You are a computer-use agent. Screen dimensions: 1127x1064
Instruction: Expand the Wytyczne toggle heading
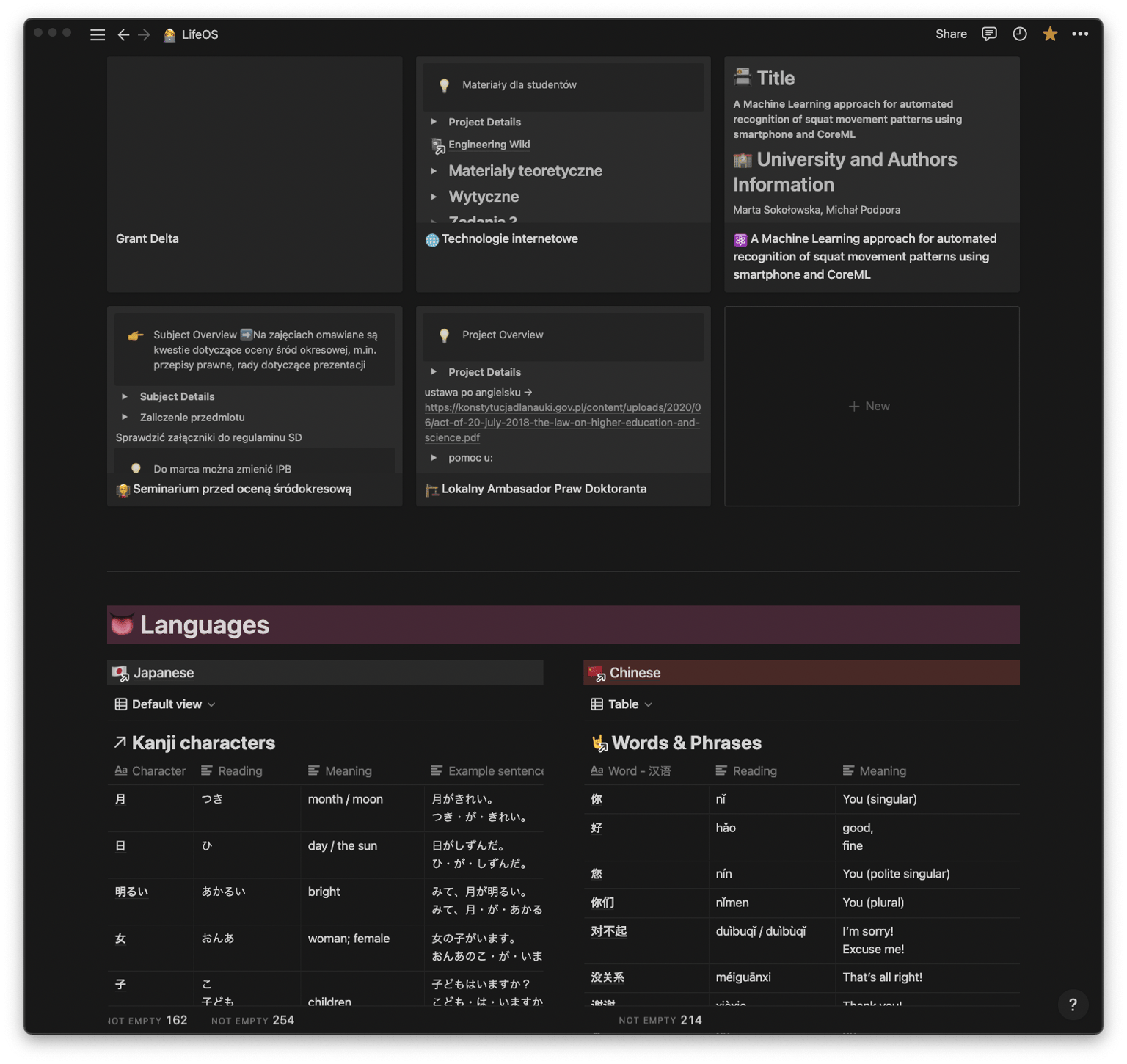[x=434, y=197]
